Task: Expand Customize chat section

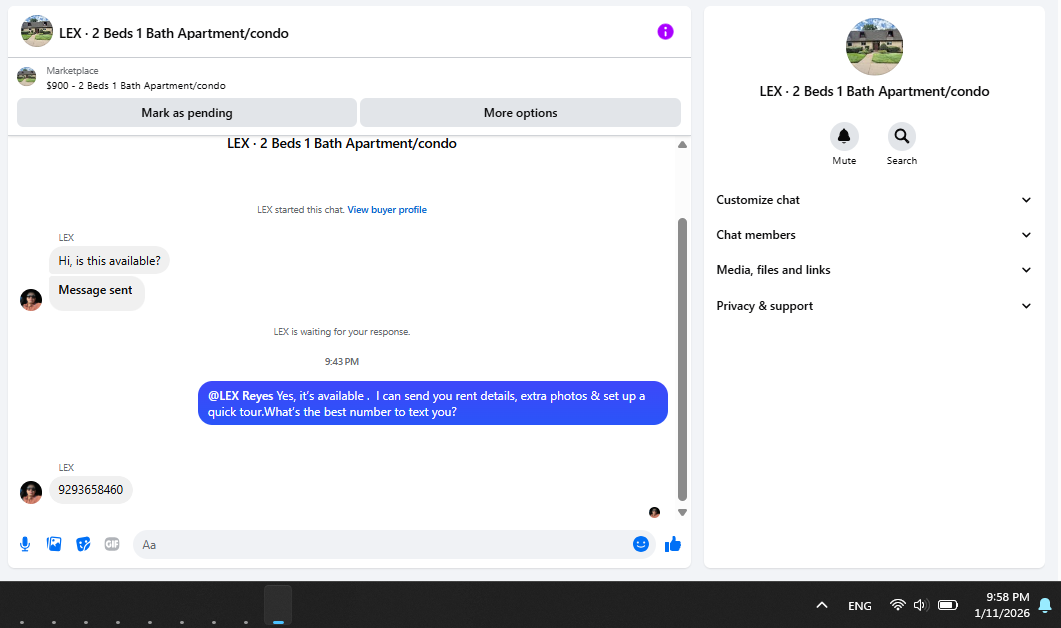Action: pyautogui.click(x=874, y=200)
